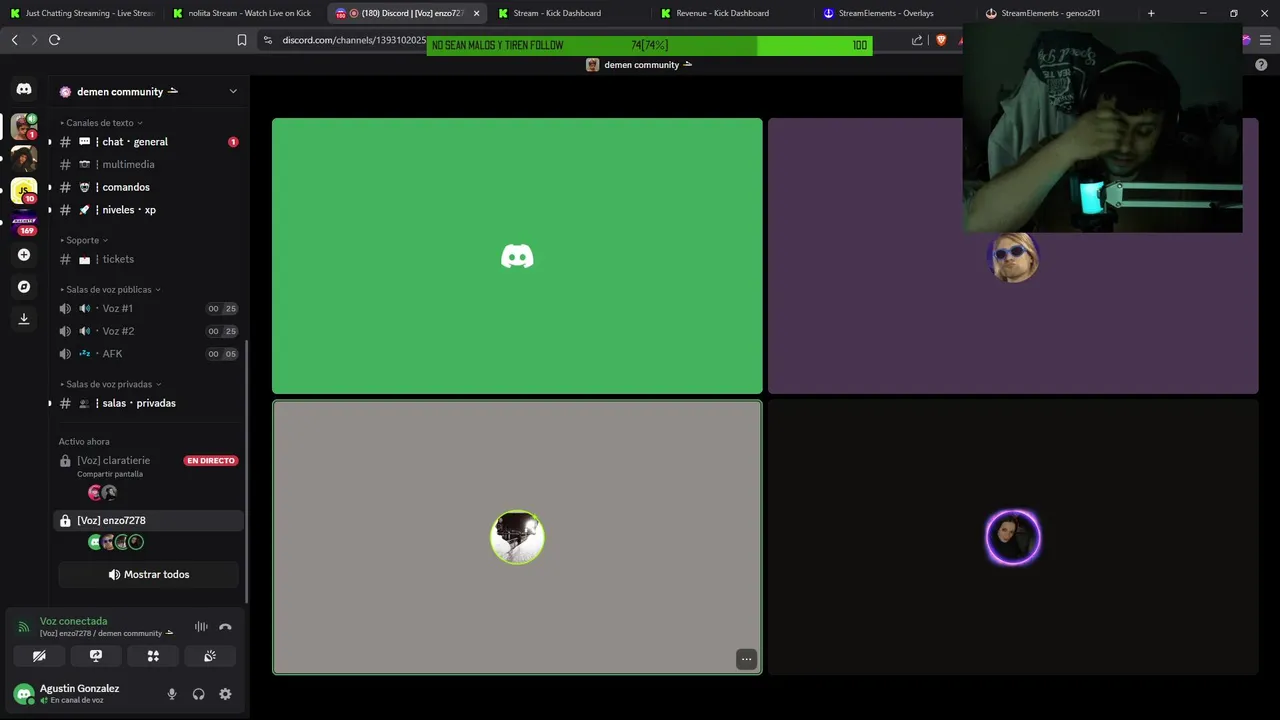Collapse Salas de voz públicas category
The width and height of the screenshot is (1280, 720).
(x=110, y=289)
